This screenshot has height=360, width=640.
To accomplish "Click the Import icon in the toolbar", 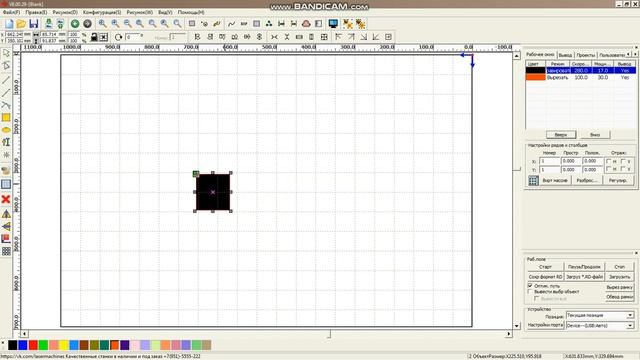I will point(49,24).
